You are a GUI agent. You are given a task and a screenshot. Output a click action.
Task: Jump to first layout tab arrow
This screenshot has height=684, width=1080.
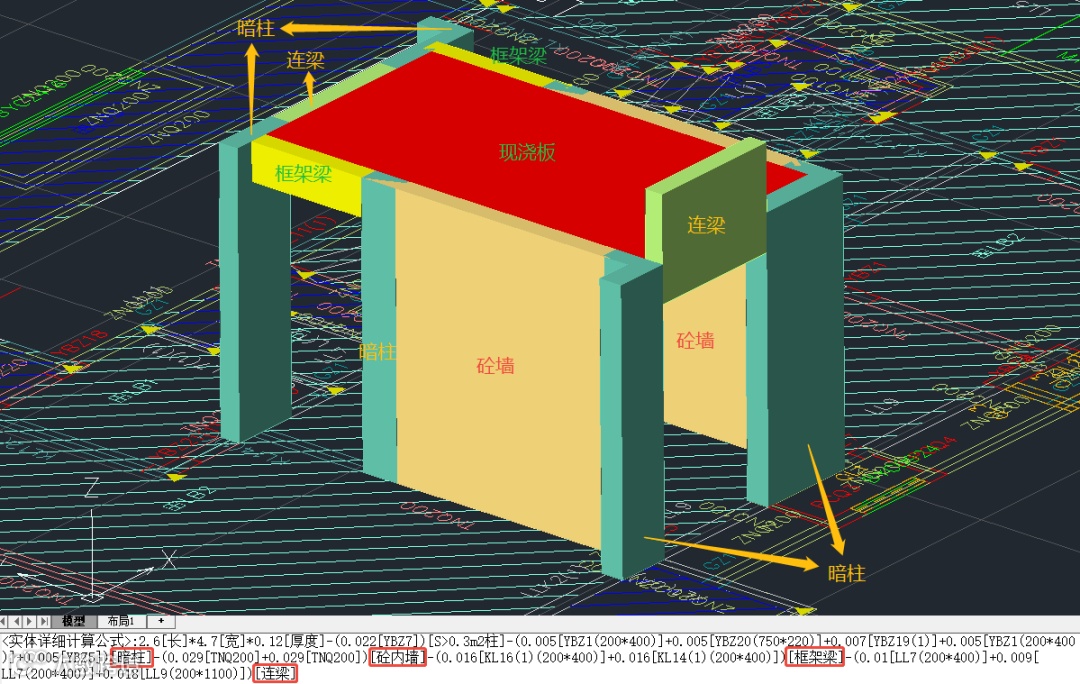pos(4,621)
